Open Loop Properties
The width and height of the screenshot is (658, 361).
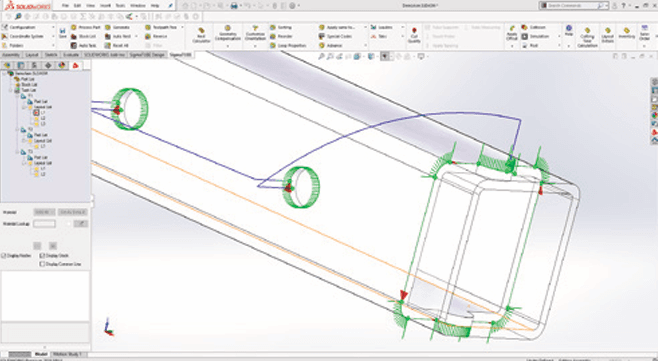[x=288, y=45]
